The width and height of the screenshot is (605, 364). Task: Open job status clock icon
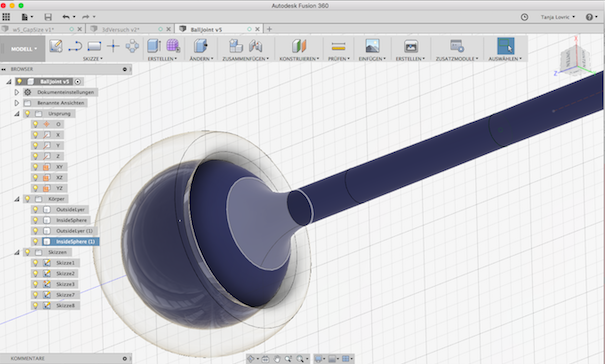pos(524,17)
